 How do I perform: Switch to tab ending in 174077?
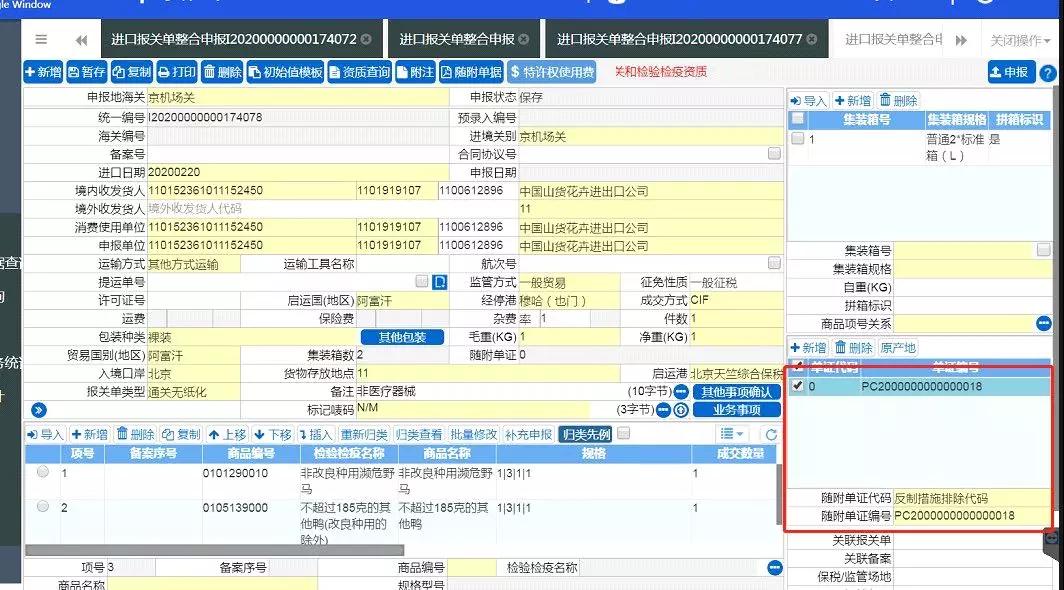click(x=682, y=40)
